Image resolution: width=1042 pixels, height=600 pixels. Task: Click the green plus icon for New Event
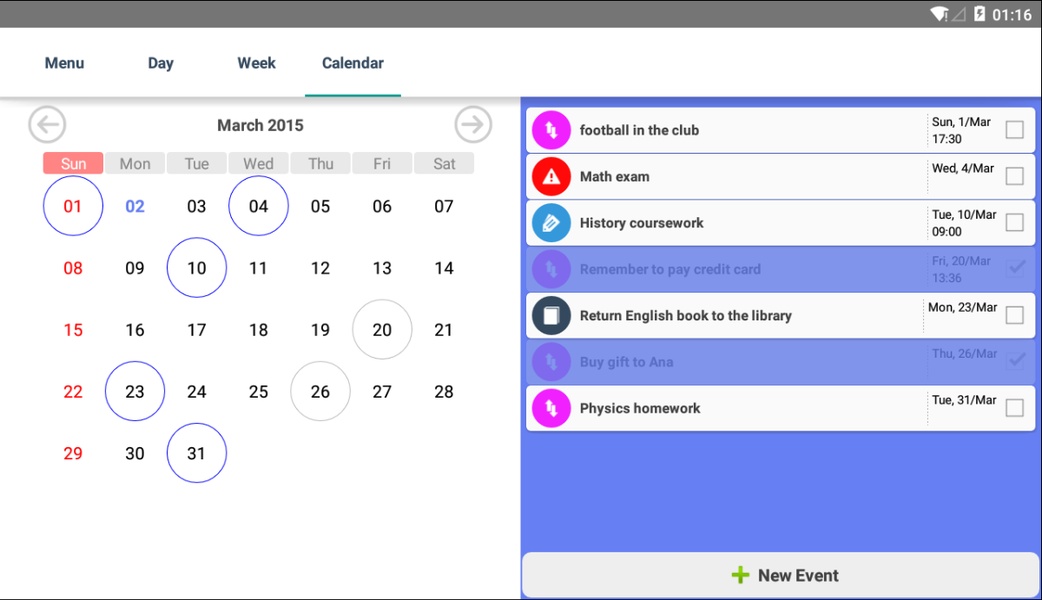740,575
